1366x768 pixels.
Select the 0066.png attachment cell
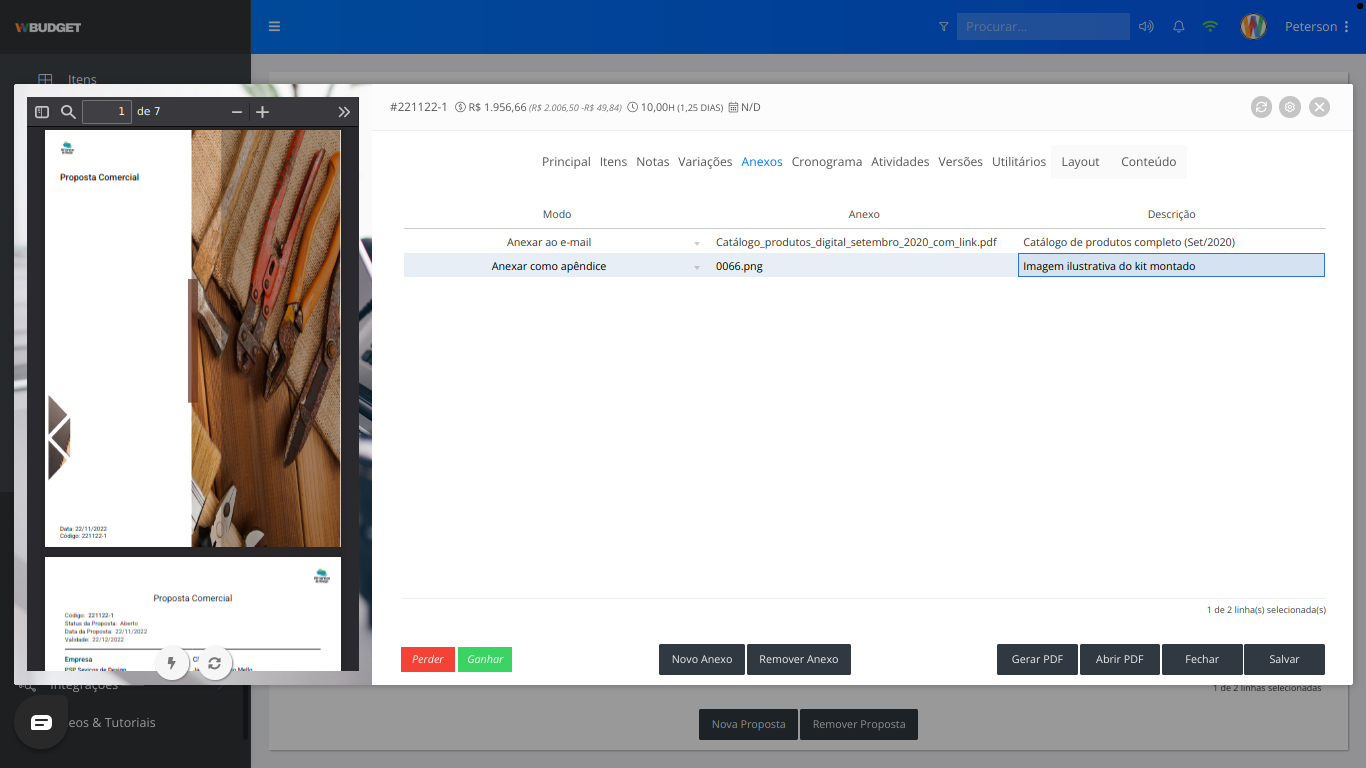[x=864, y=266]
